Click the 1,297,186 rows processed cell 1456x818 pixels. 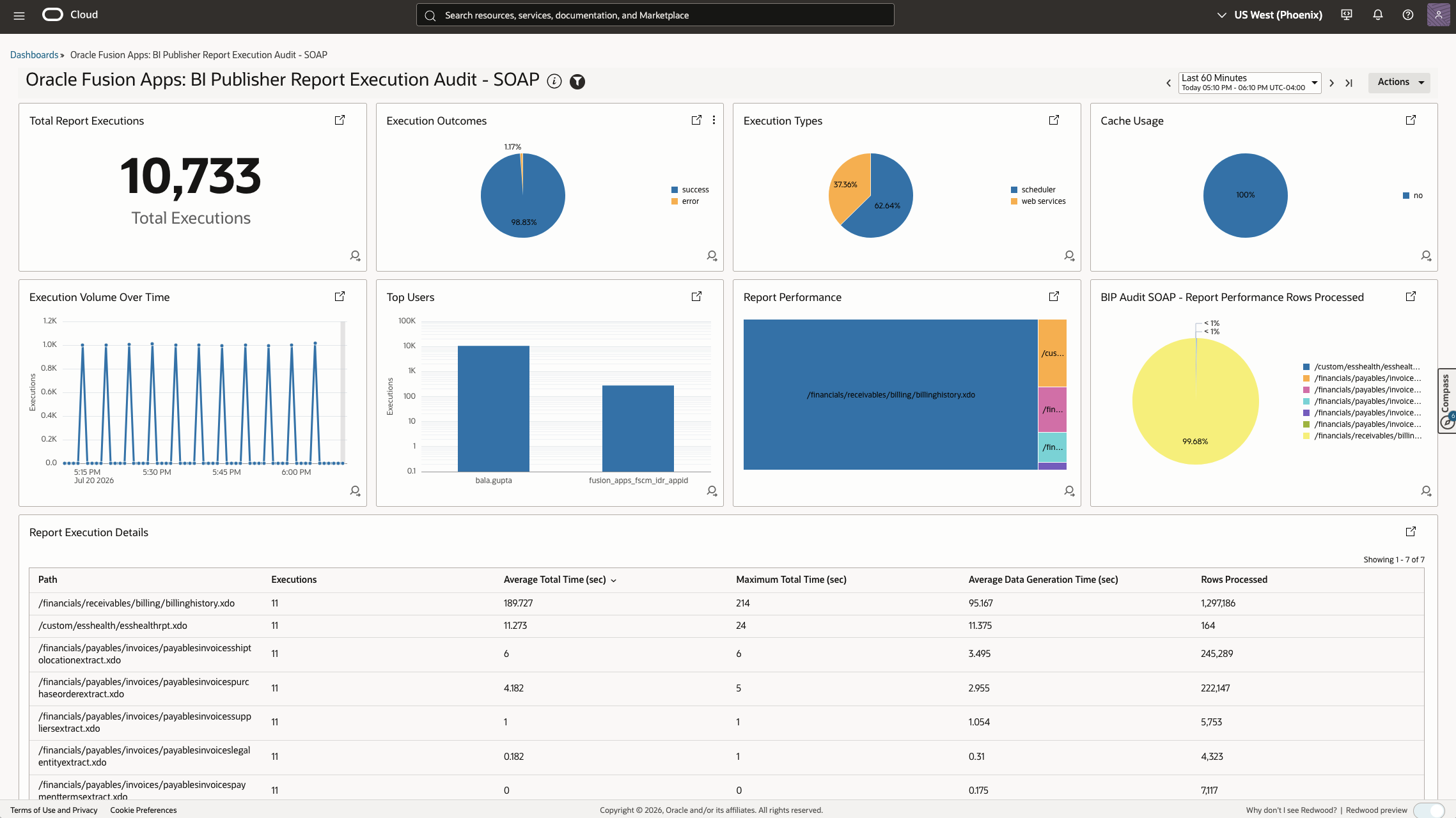[1217, 603]
